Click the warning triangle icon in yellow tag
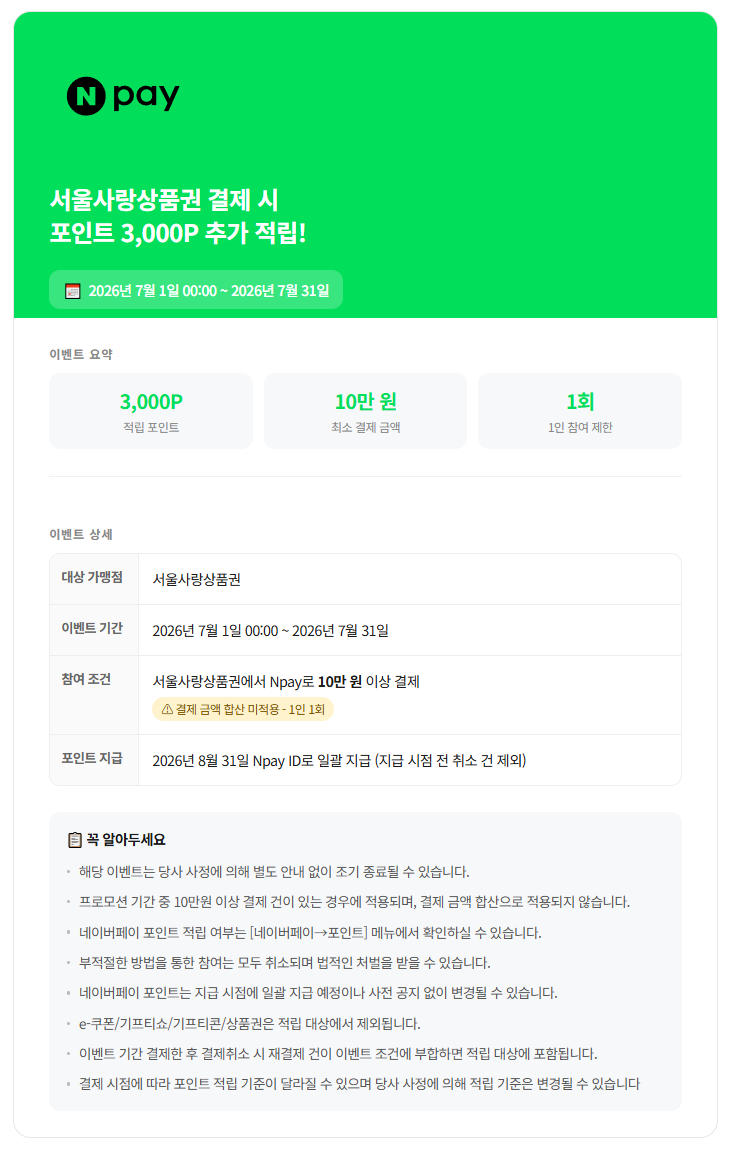The image size is (733, 1155). pos(167,709)
